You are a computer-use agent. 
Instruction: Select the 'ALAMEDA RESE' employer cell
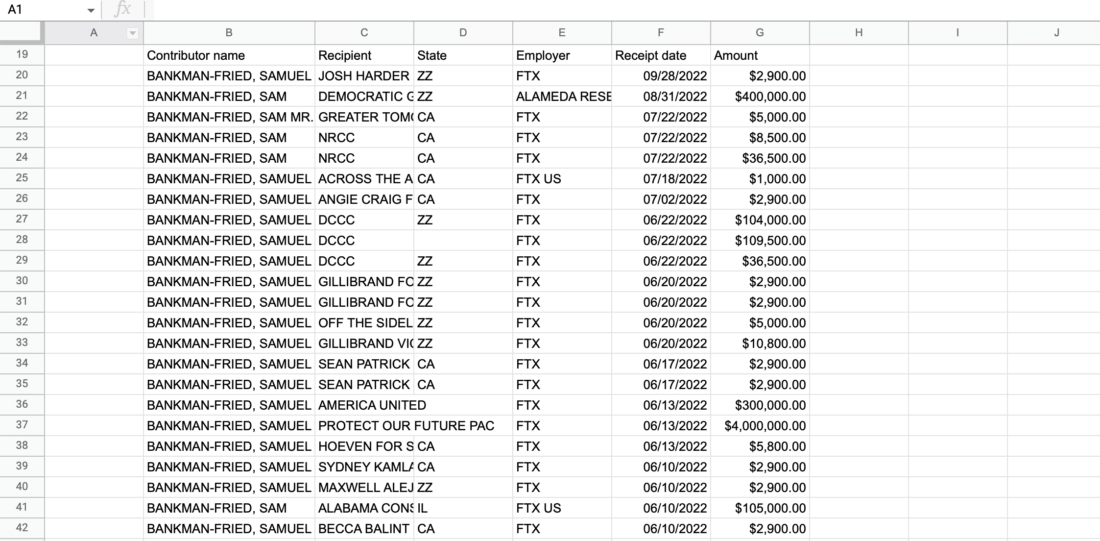(x=562, y=96)
